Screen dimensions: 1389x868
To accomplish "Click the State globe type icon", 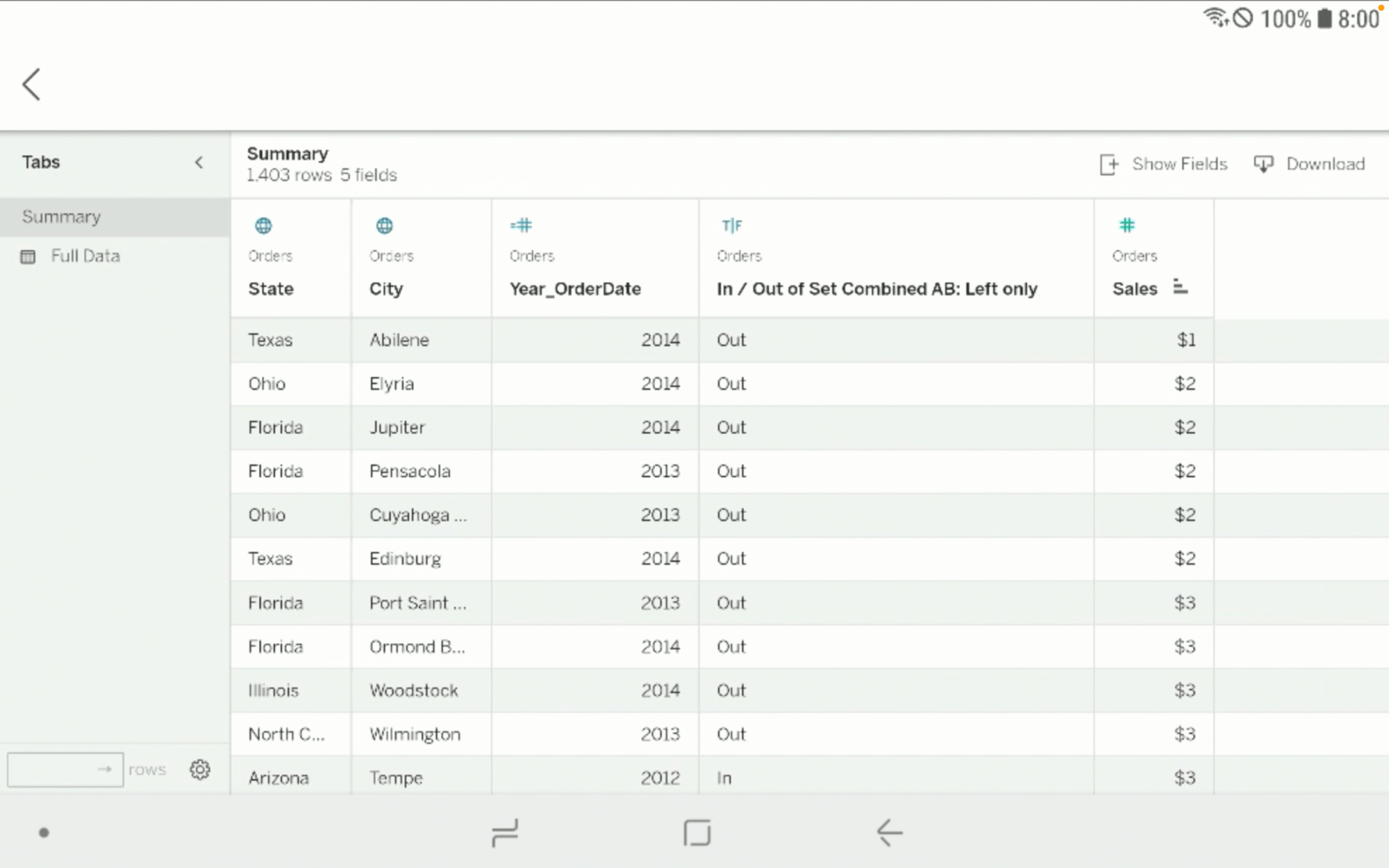I will [x=263, y=226].
